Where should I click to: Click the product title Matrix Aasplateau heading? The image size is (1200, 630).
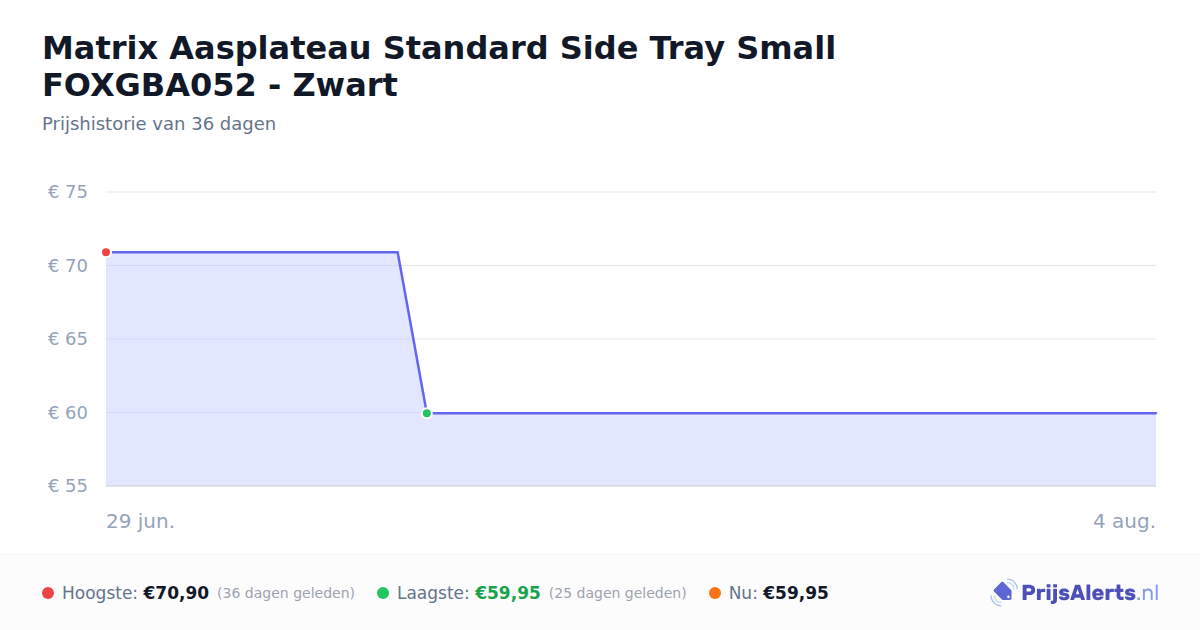point(439,66)
